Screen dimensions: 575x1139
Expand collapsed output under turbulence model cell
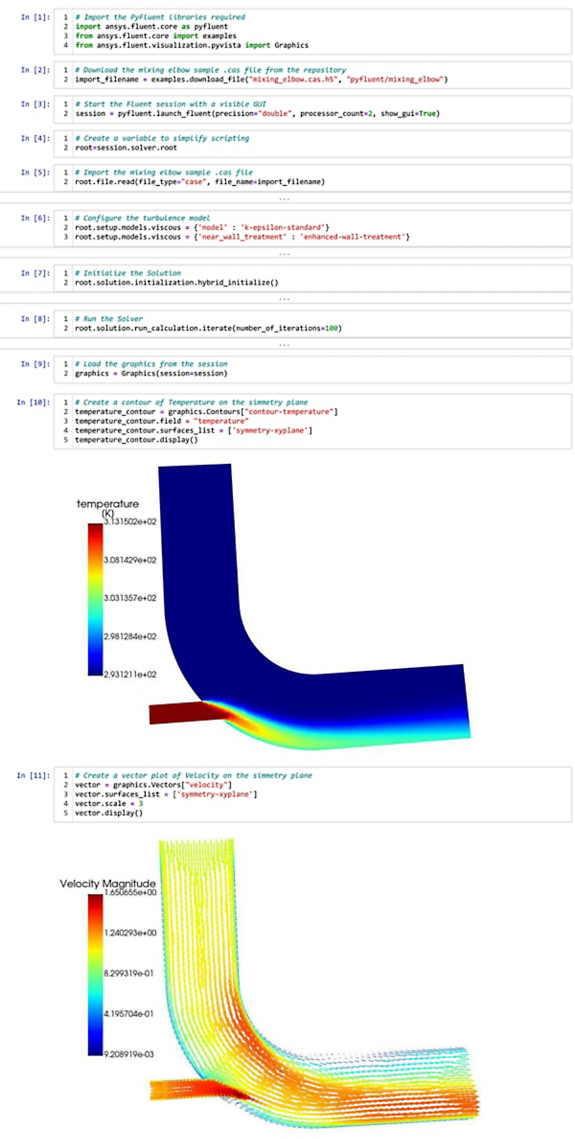click(x=285, y=254)
